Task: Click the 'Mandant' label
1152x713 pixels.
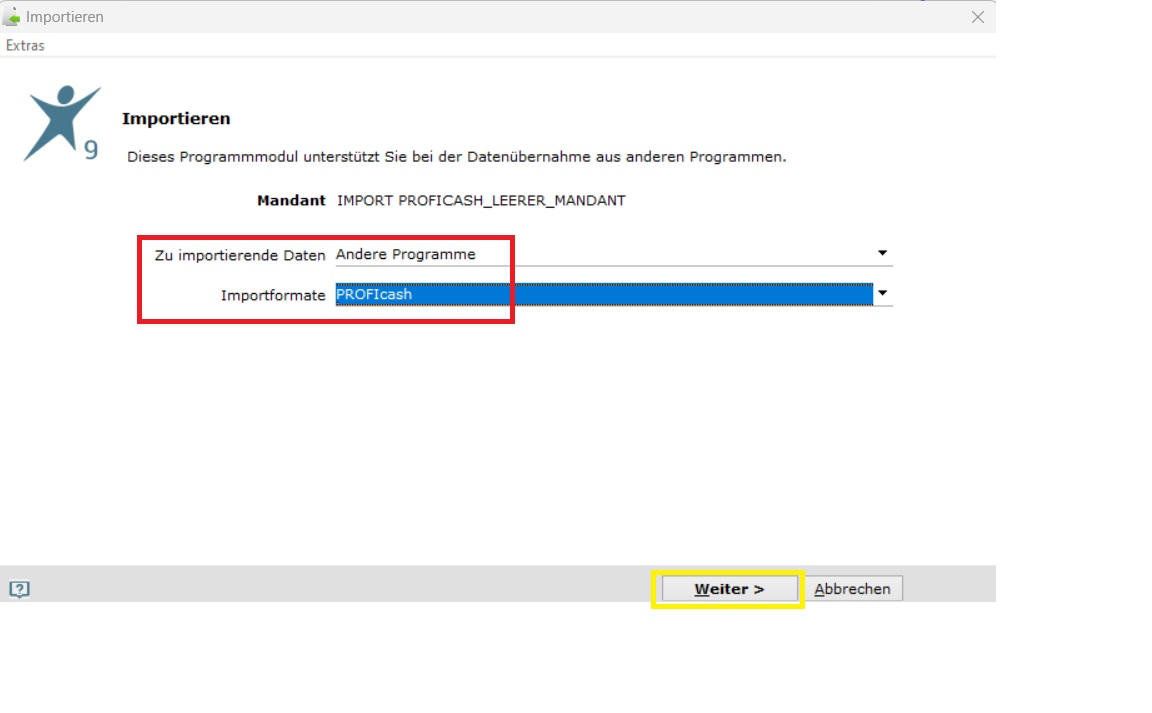Action: 291,201
